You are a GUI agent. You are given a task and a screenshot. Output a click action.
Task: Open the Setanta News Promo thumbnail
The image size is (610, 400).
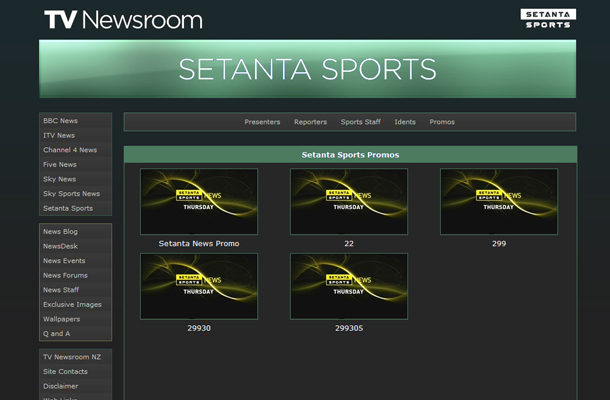coord(199,202)
